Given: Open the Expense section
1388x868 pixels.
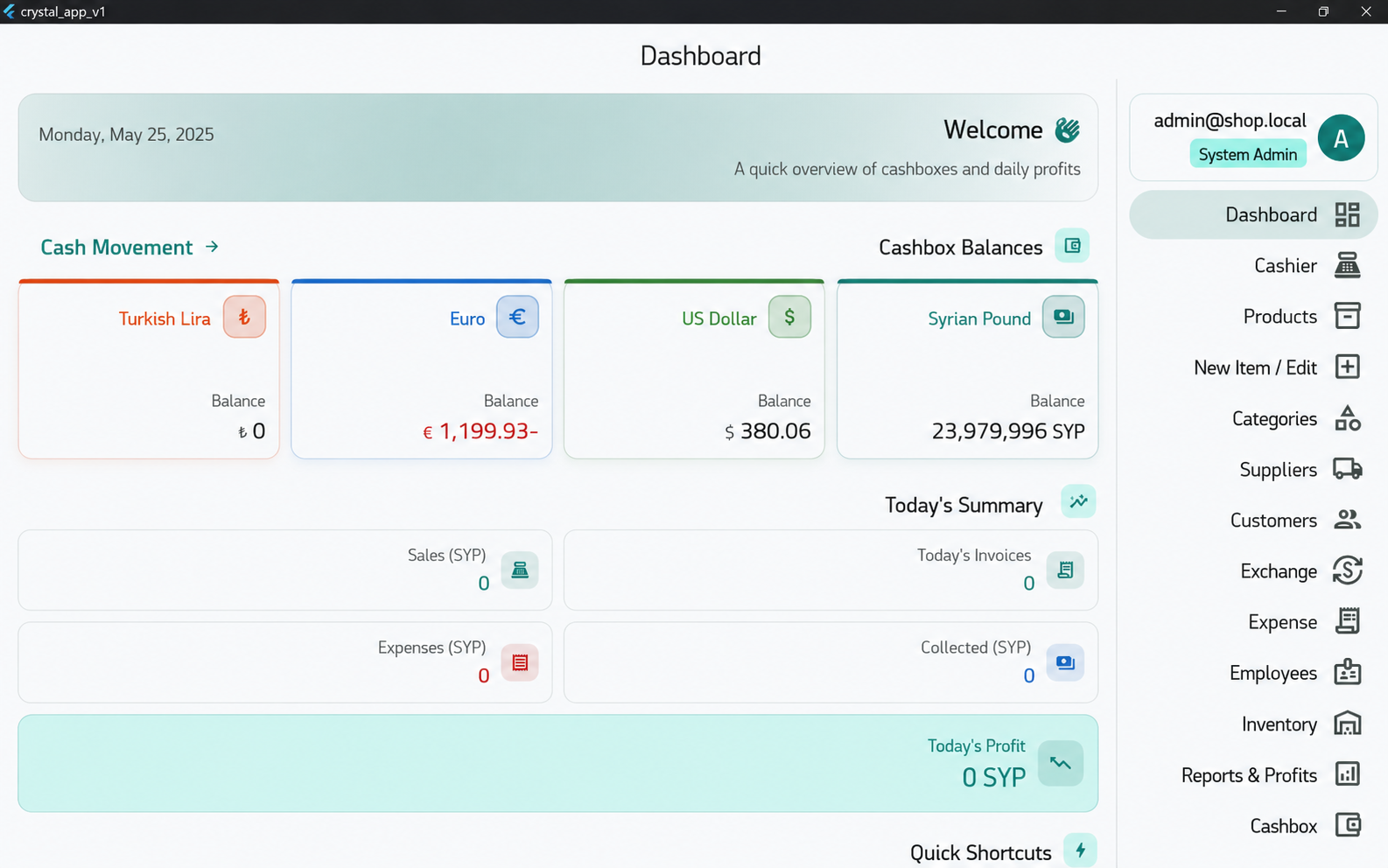Looking at the screenshot, I should (x=1253, y=621).
